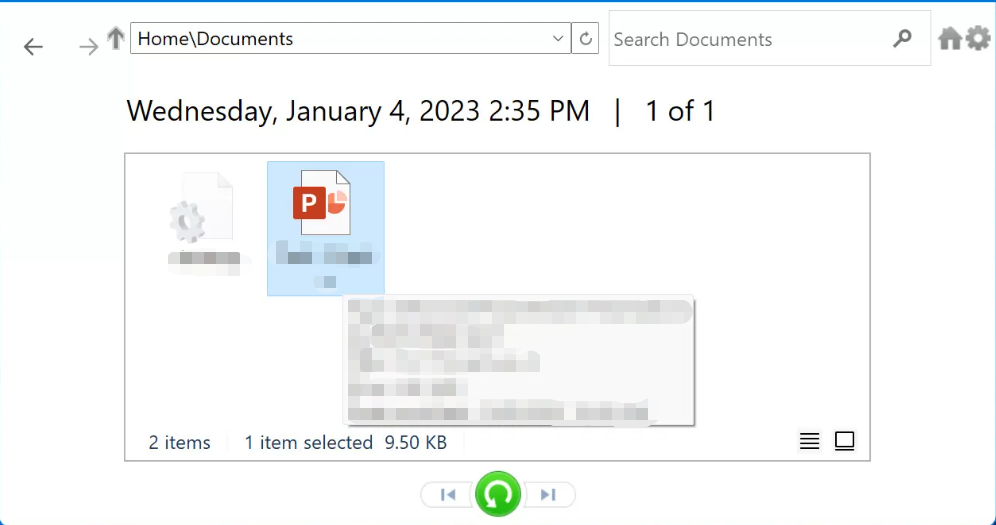The image size is (996, 525).
Task: Refresh the Documents folder view
Action: click(x=586, y=39)
